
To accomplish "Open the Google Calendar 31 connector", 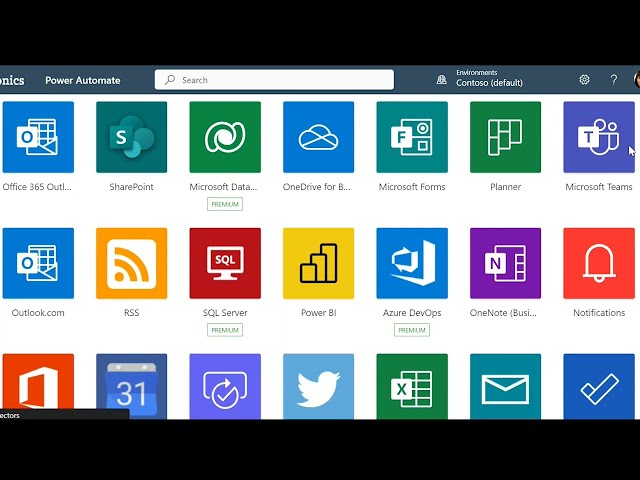I will coord(131,386).
